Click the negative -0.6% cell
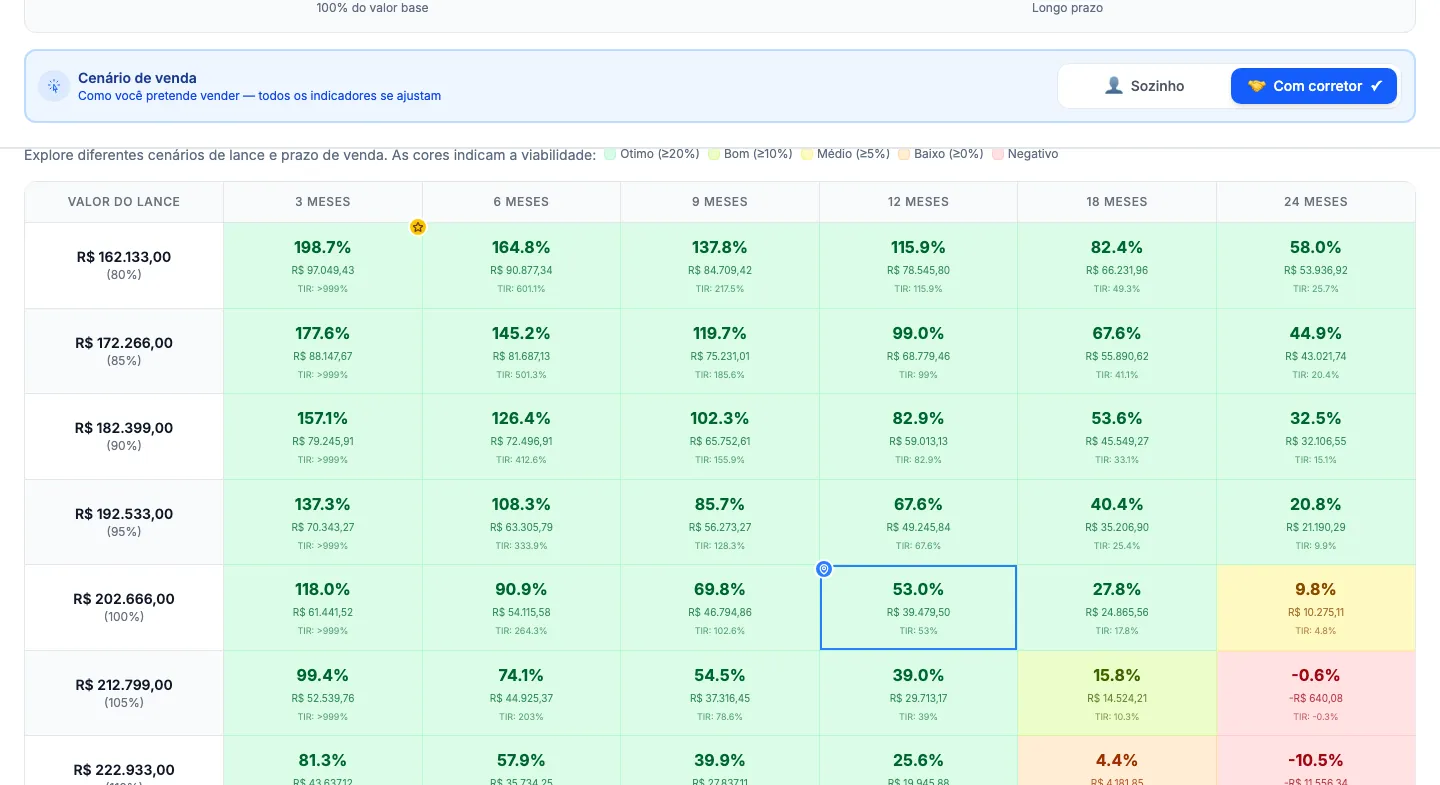The height and width of the screenshot is (785, 1440). [x=1315, y=693]
